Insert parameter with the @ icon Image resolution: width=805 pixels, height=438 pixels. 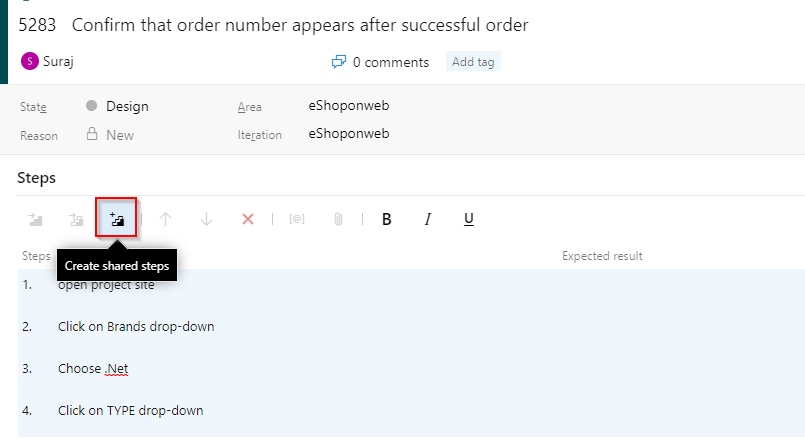click(297, 219)
